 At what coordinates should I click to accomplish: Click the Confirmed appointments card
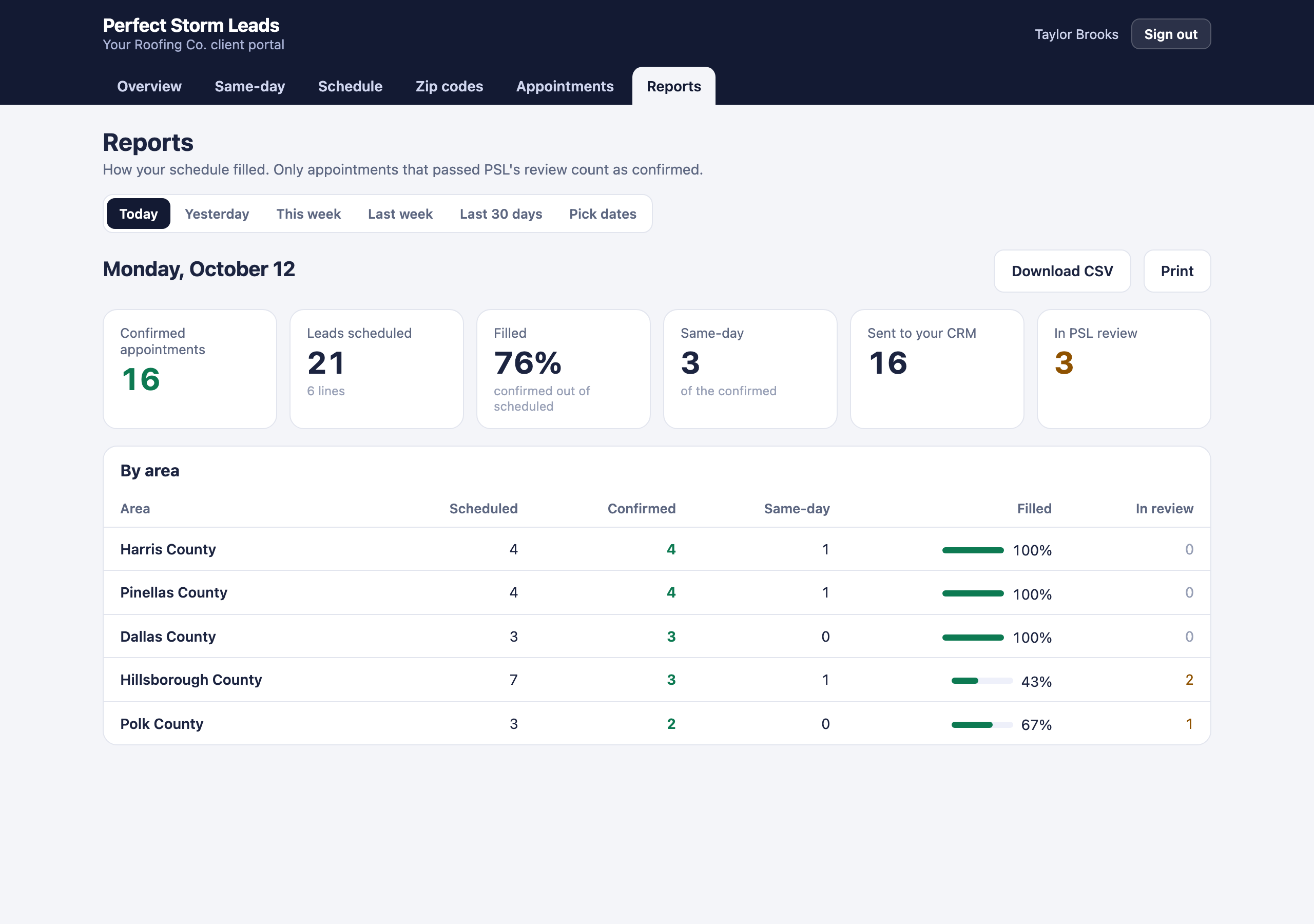pyautogui.click(x=190, y=369)
